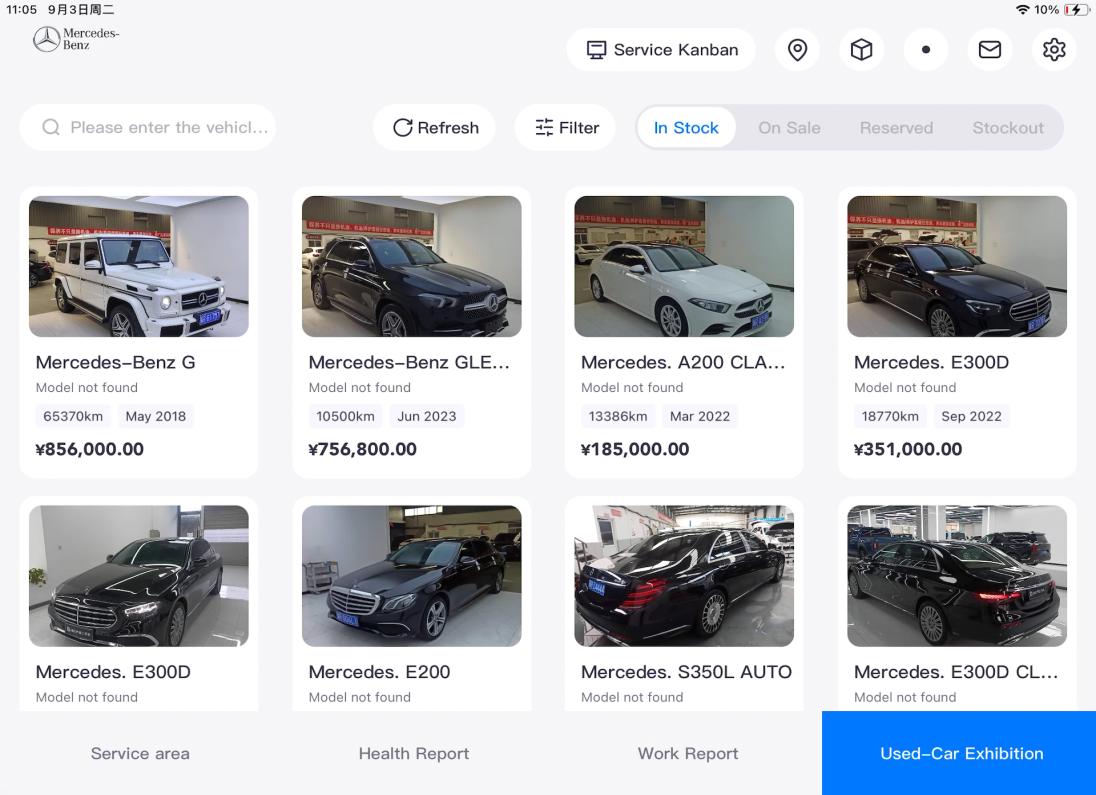Image resolution: width=1096 pixels, height=795 pixels.
Task: Click the Mercedes. E200 title
Action: [380, 672]
